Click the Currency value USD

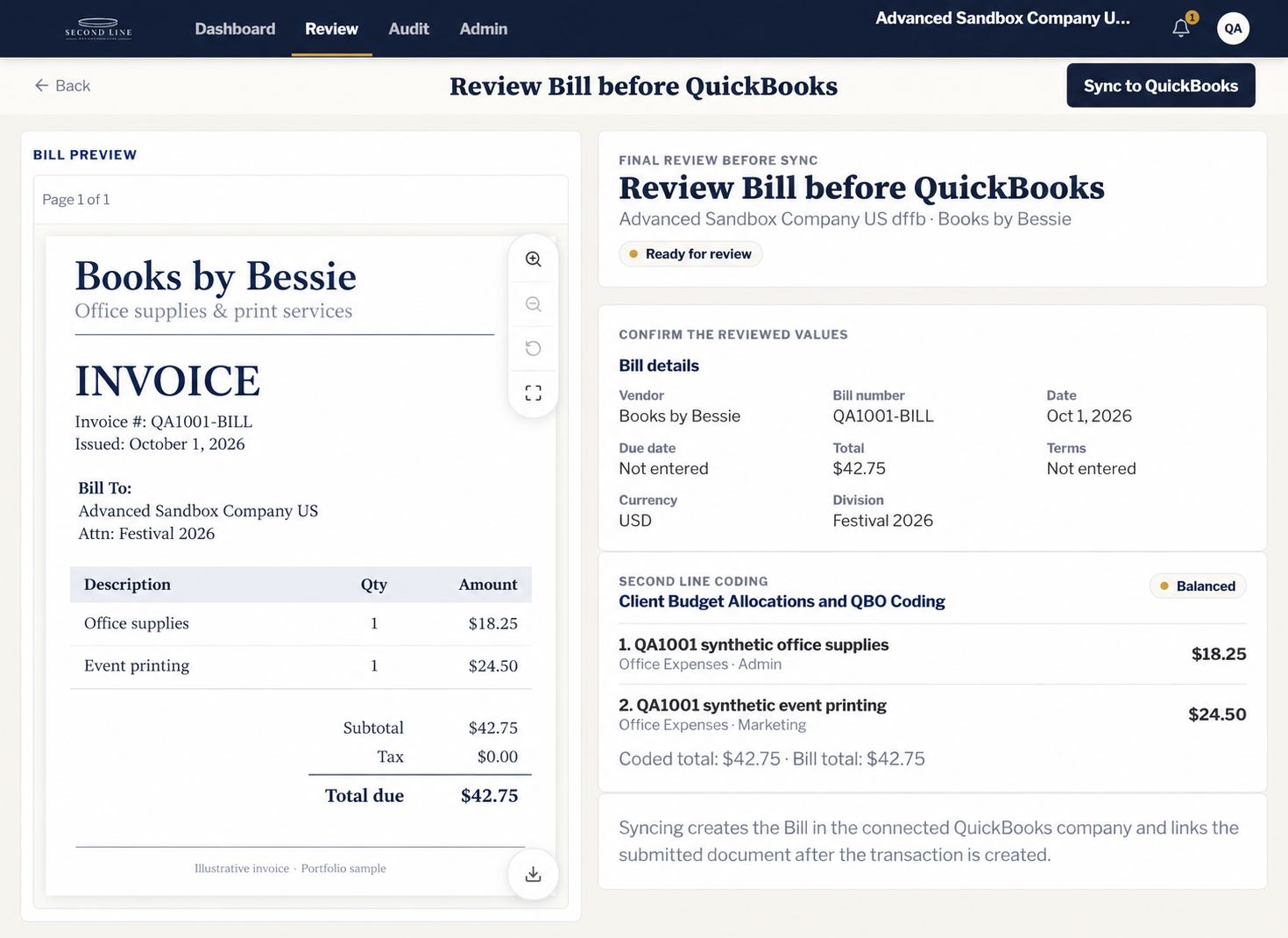(x=635, y=521)
